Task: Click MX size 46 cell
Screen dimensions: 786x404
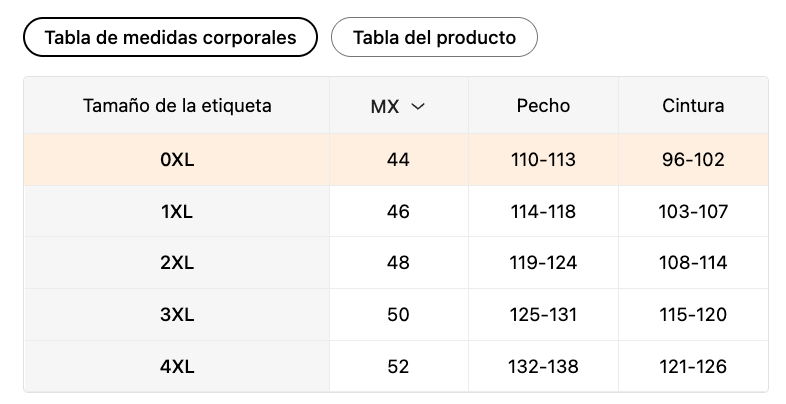Action: click(x=398, y=211)
